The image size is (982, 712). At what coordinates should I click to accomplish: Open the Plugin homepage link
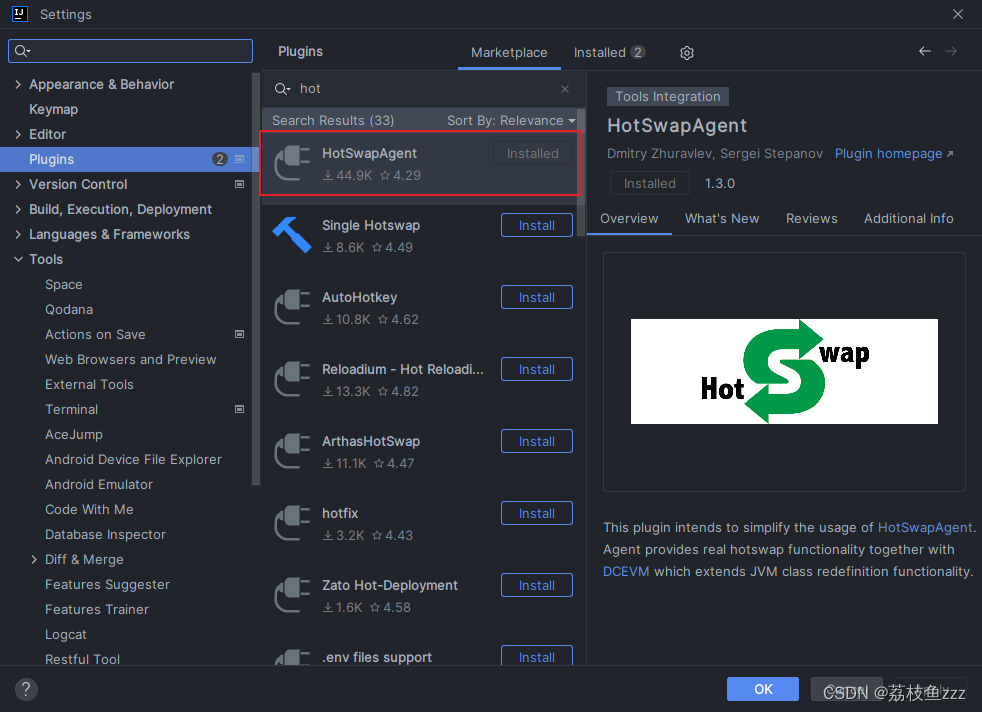coord(894,153)
